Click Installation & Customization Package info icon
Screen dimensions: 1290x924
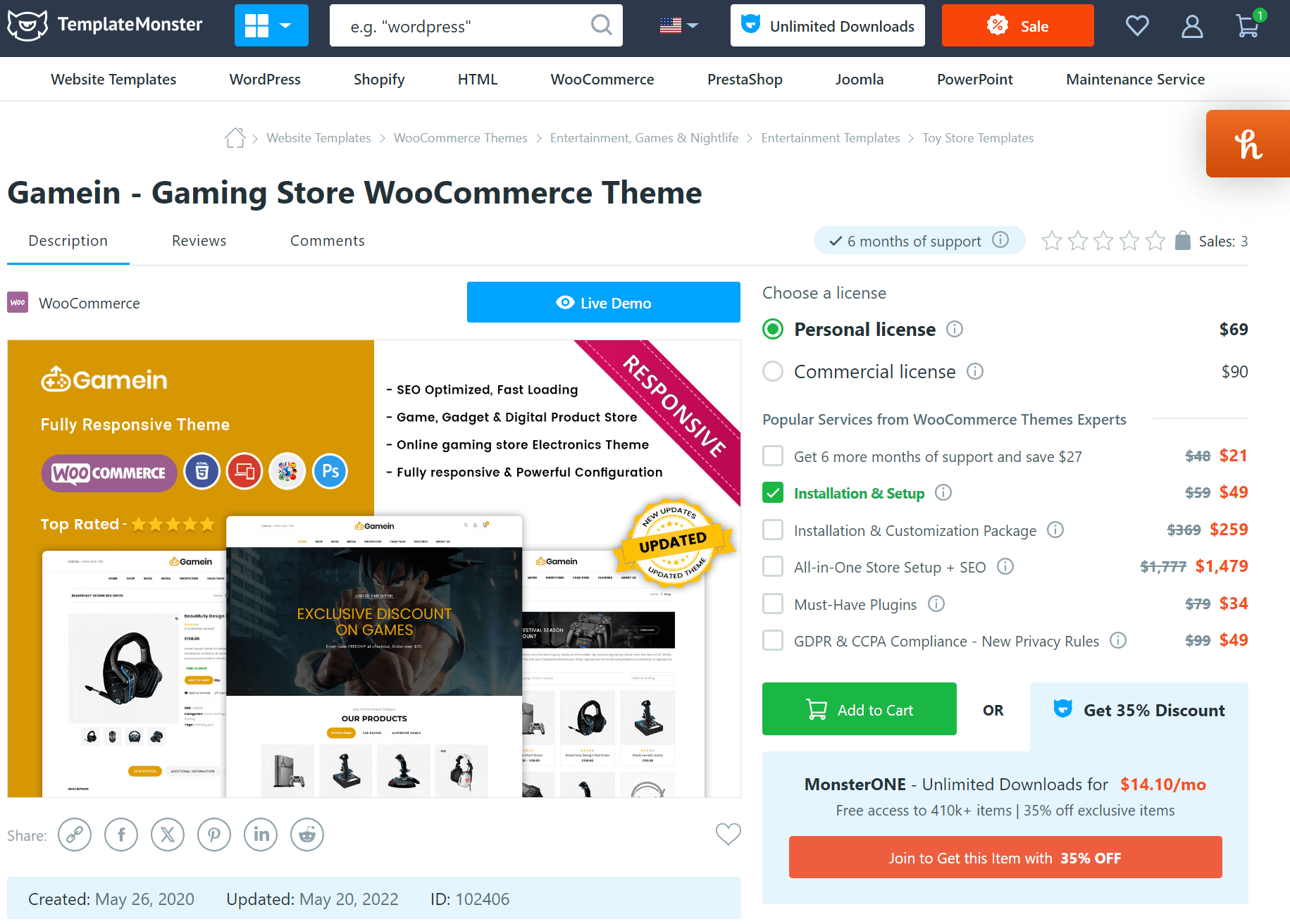click(1055, 530)
